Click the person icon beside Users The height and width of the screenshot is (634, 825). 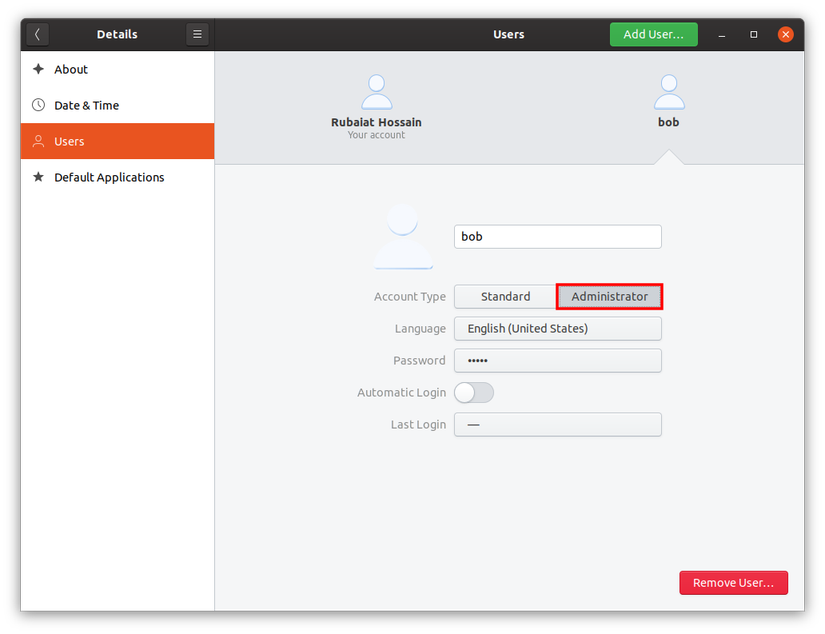(38, 141)
